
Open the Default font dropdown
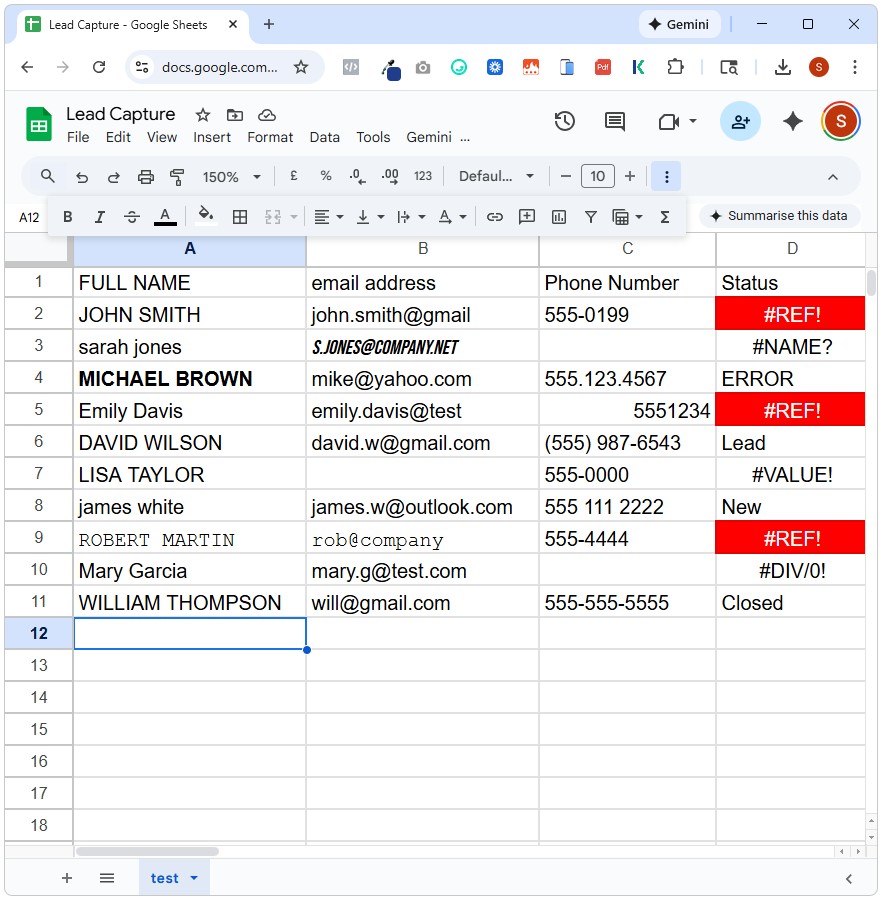pyautogui.click(x=496, y=176)
